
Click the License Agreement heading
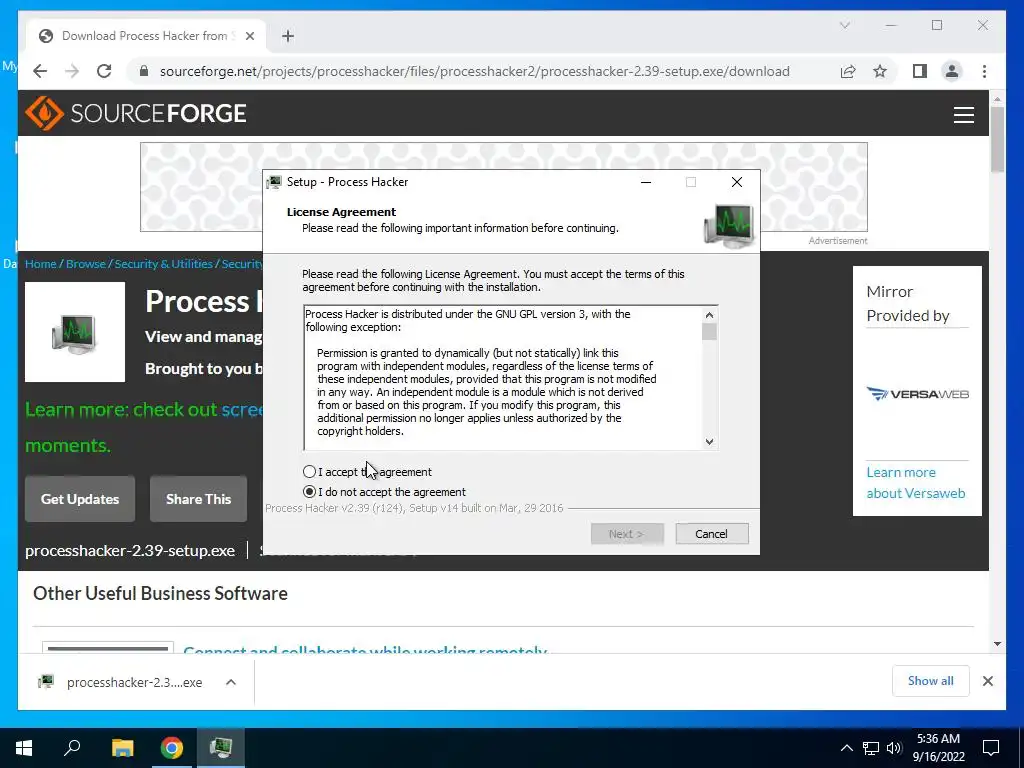point(341,212)
